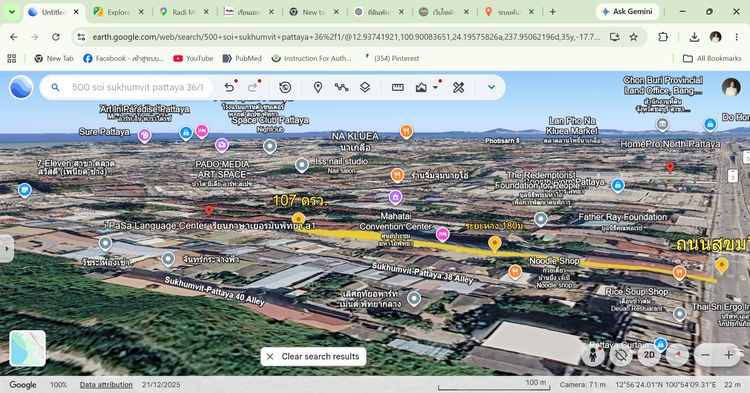Click the Pattaya Curtain shop marker

pyautogui.click(x=660, y=344)
